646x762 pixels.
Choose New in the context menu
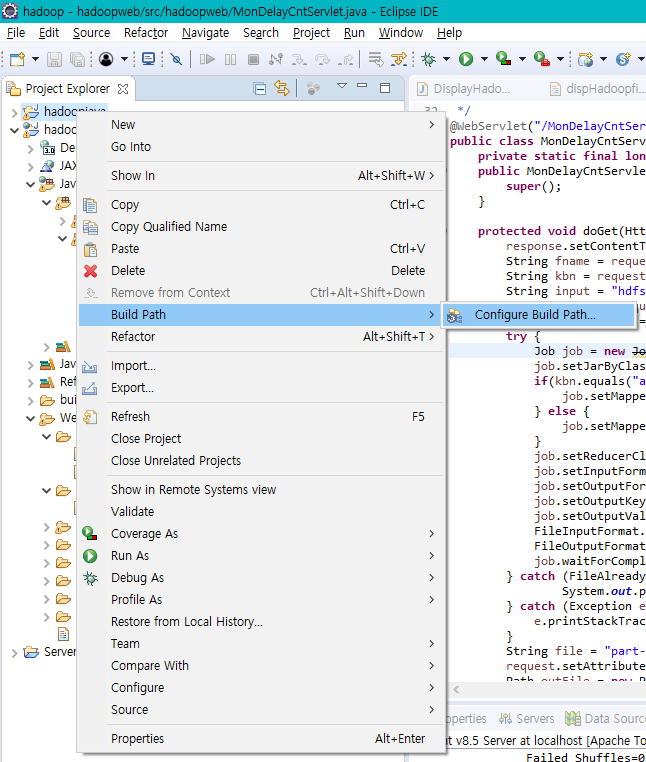[261, 125]
